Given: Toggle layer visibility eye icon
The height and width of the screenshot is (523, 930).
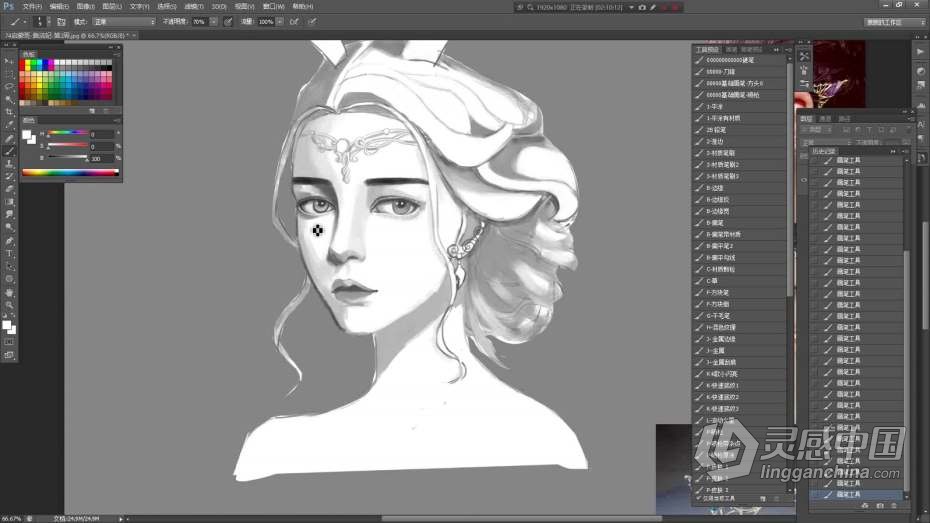Looking at the screenshot, I should (x=804, y=180).
